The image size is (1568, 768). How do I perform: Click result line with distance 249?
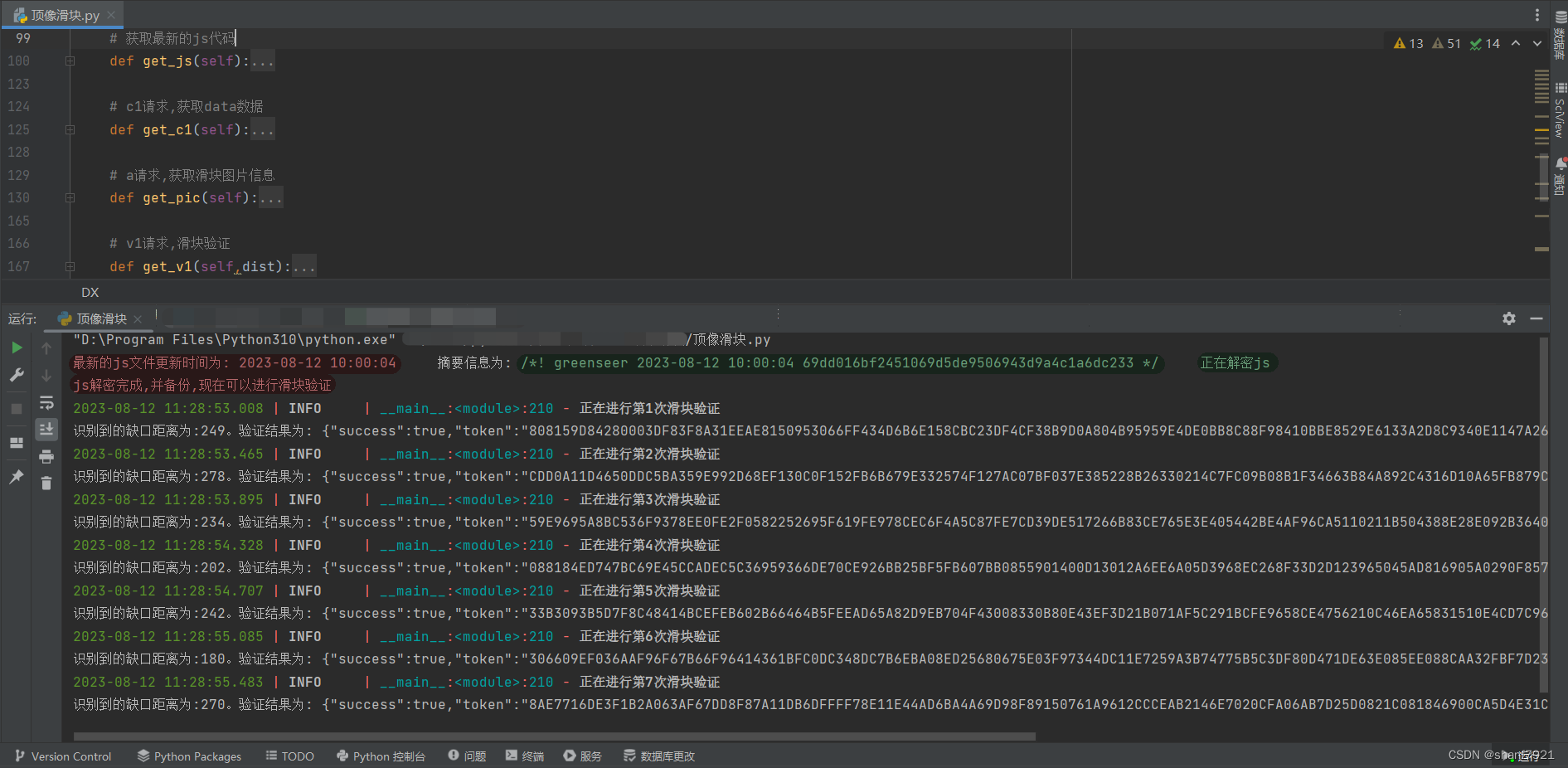coord(810,430)
